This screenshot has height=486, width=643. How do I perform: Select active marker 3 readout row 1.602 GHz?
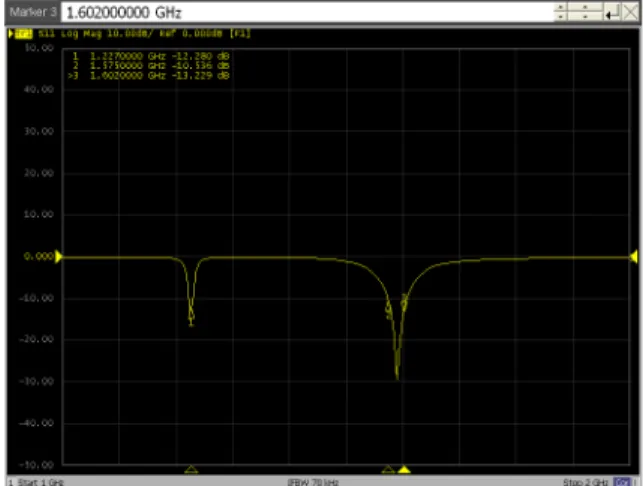tap(149, 75)
